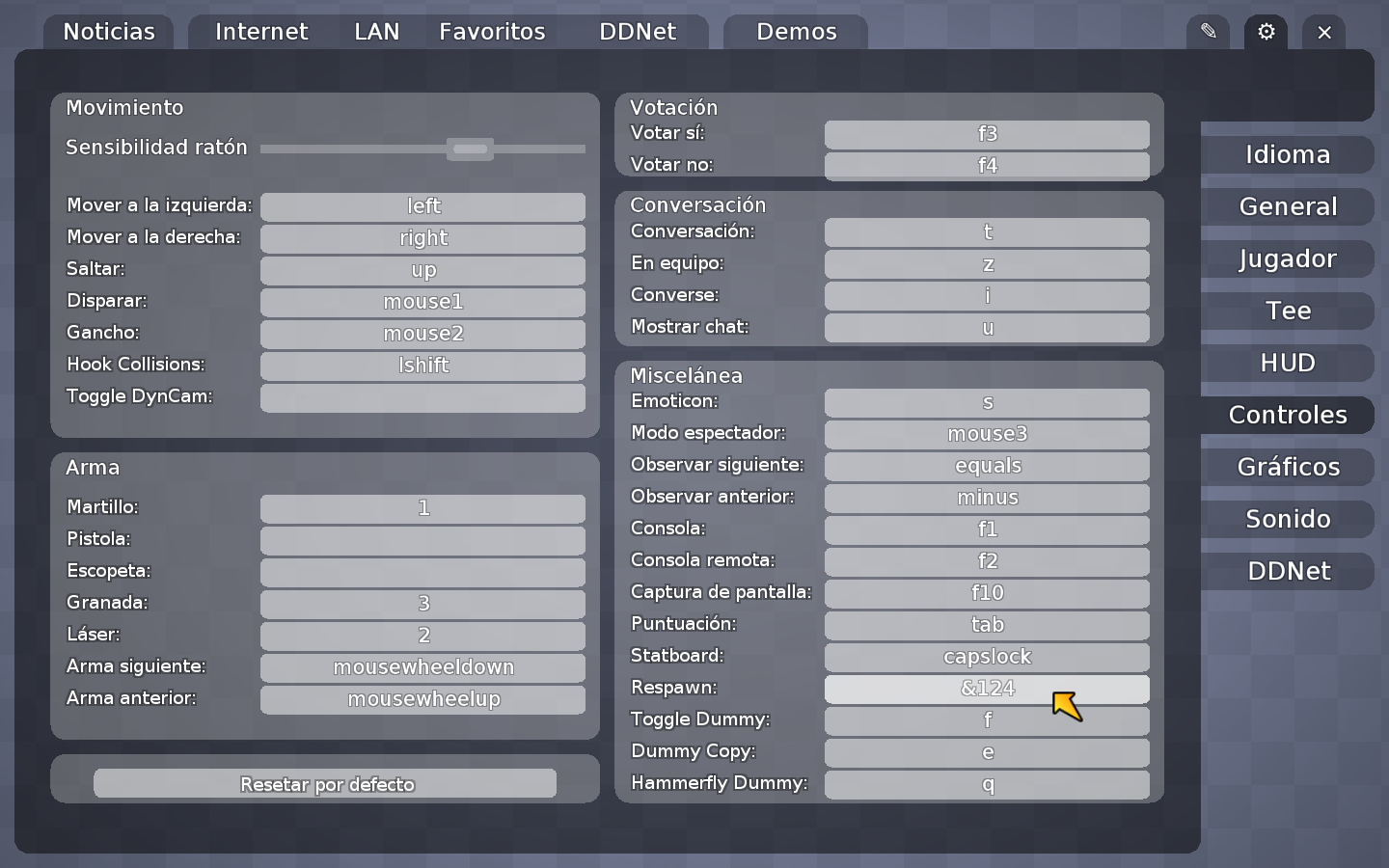The width and height of the screenshot is (1389, 868).
Task: Open the Idioma language section
Action: (x=1287, y=154)
